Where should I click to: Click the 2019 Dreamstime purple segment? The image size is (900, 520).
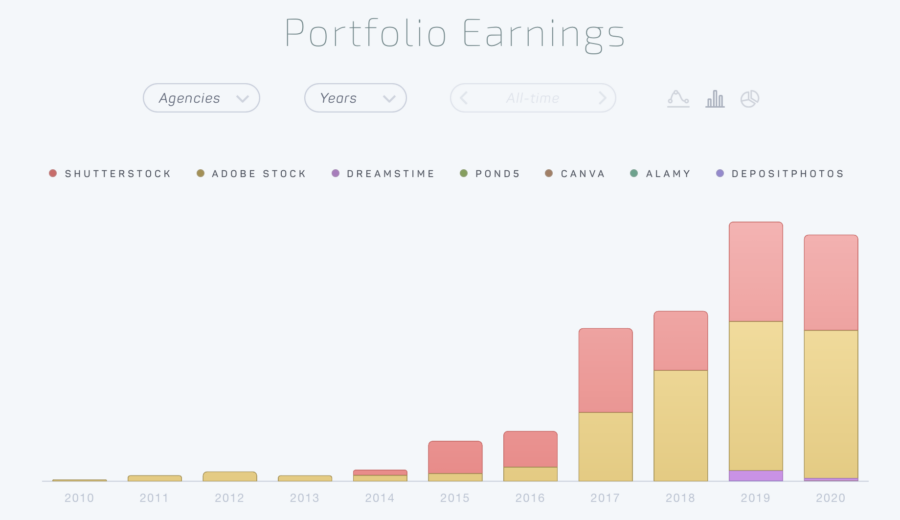click(756, 476)
